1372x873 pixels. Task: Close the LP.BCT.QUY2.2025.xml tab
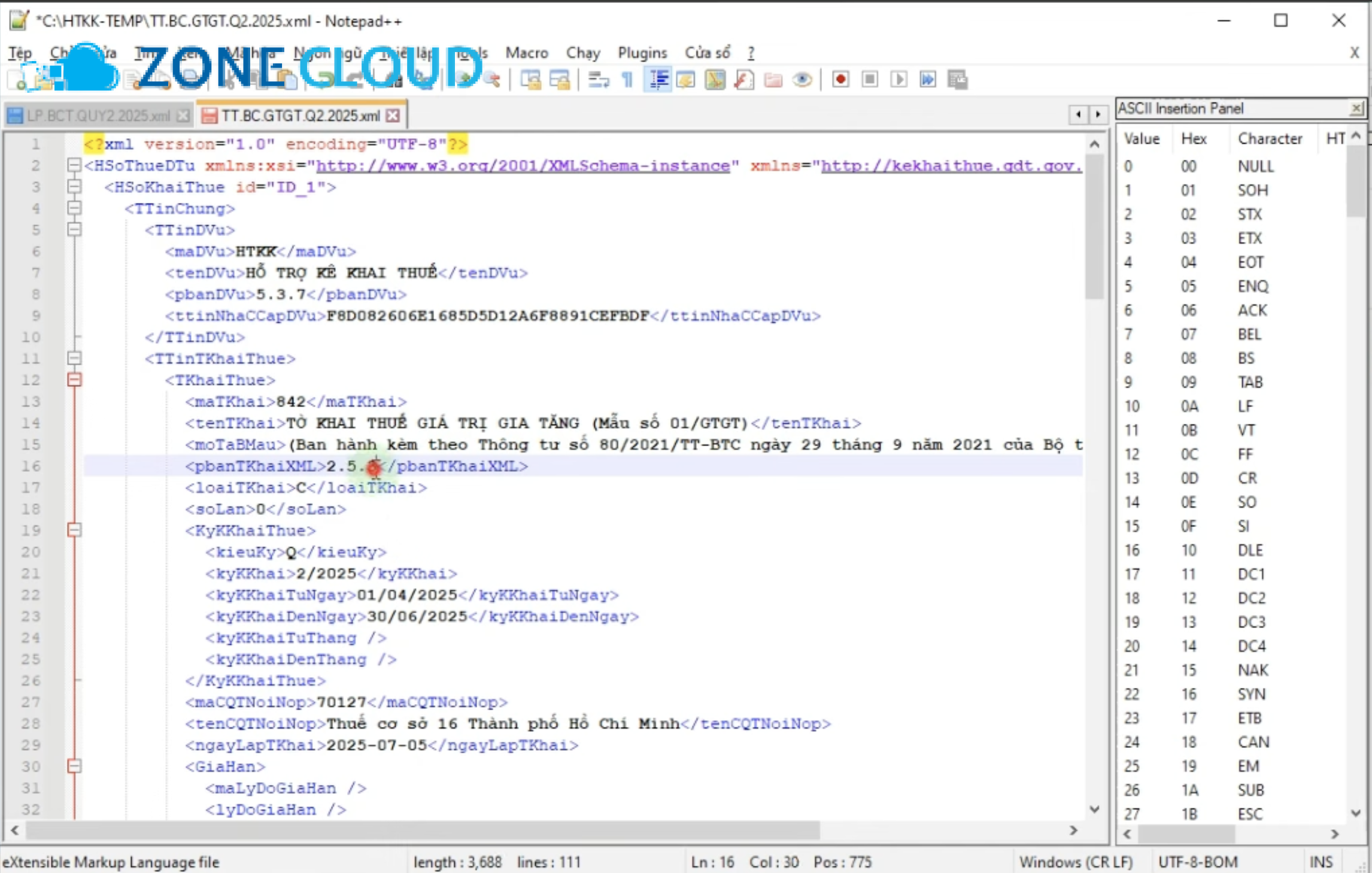[x=183, y=116]
